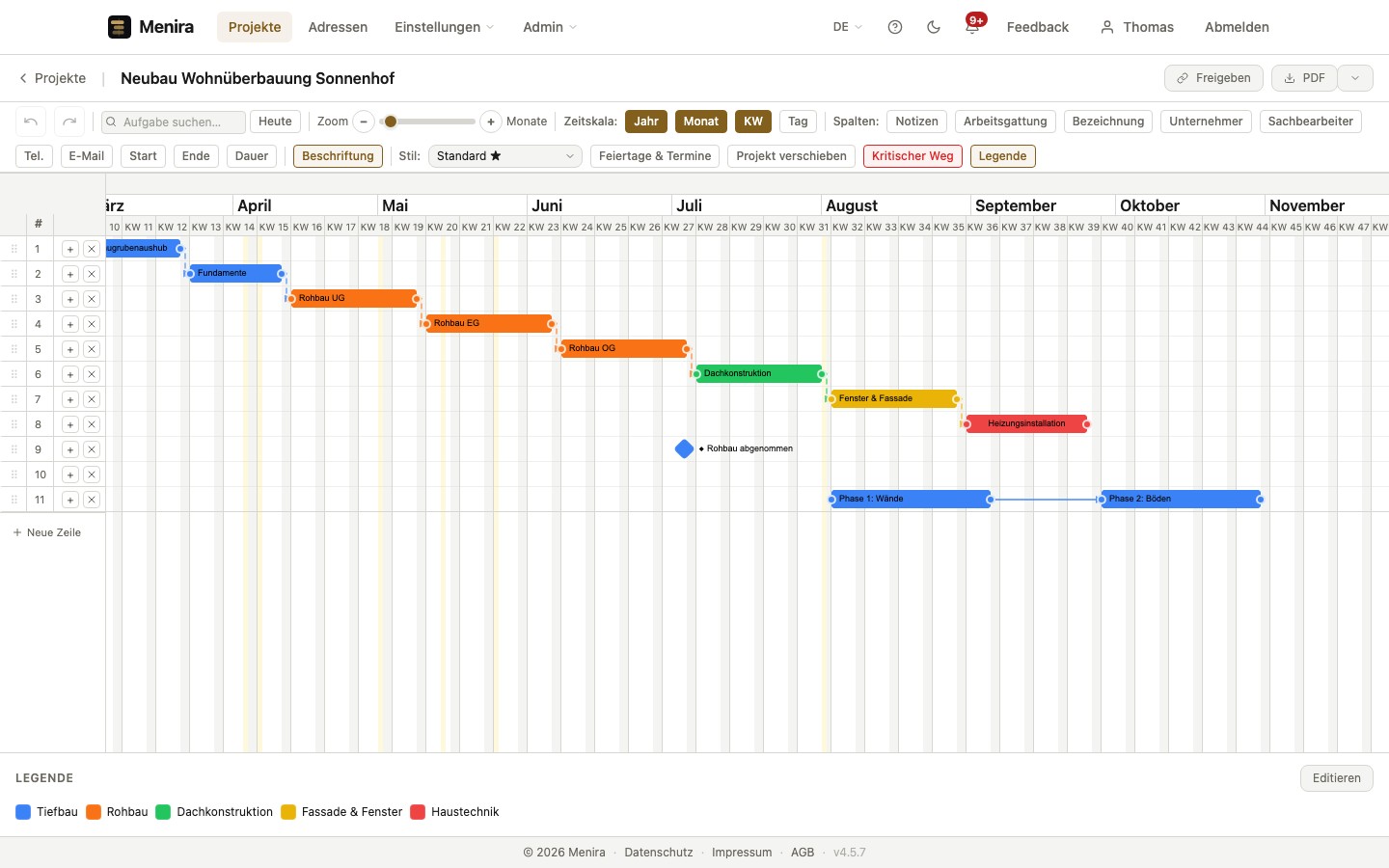Select Dachkonstruktion task bar

click(x=759, y=373)
